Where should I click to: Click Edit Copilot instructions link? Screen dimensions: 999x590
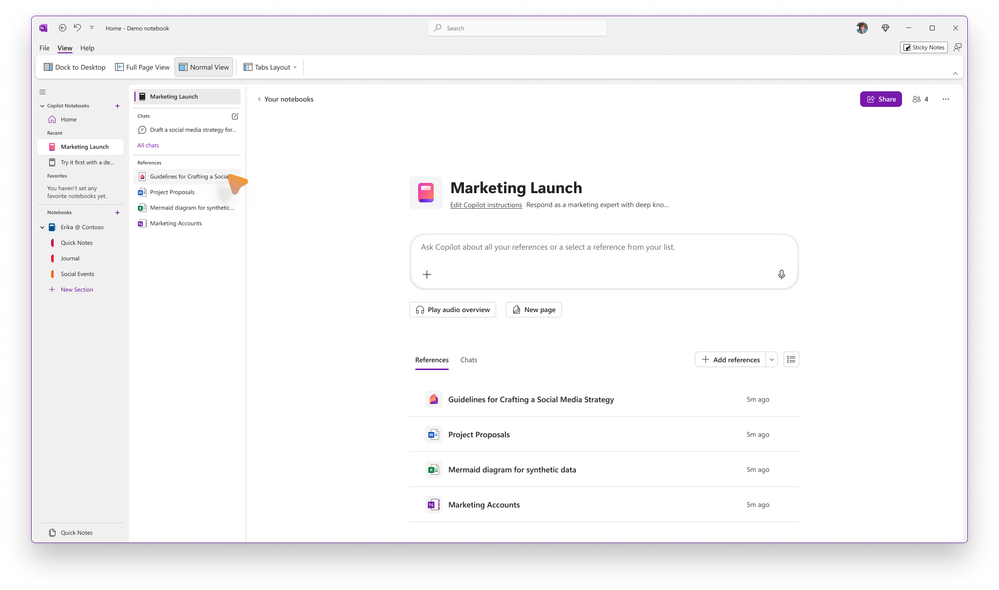485,205
